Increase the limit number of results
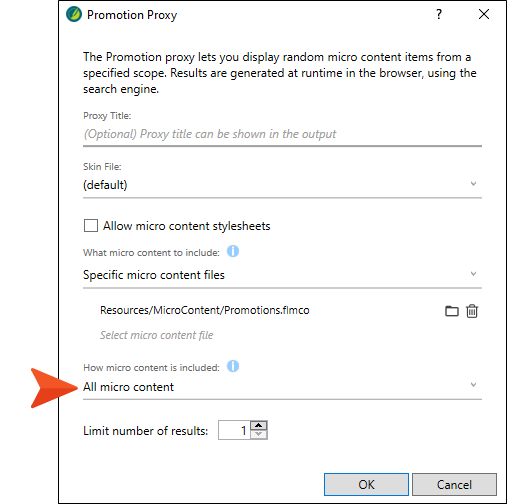 click(x=258, y=426)
